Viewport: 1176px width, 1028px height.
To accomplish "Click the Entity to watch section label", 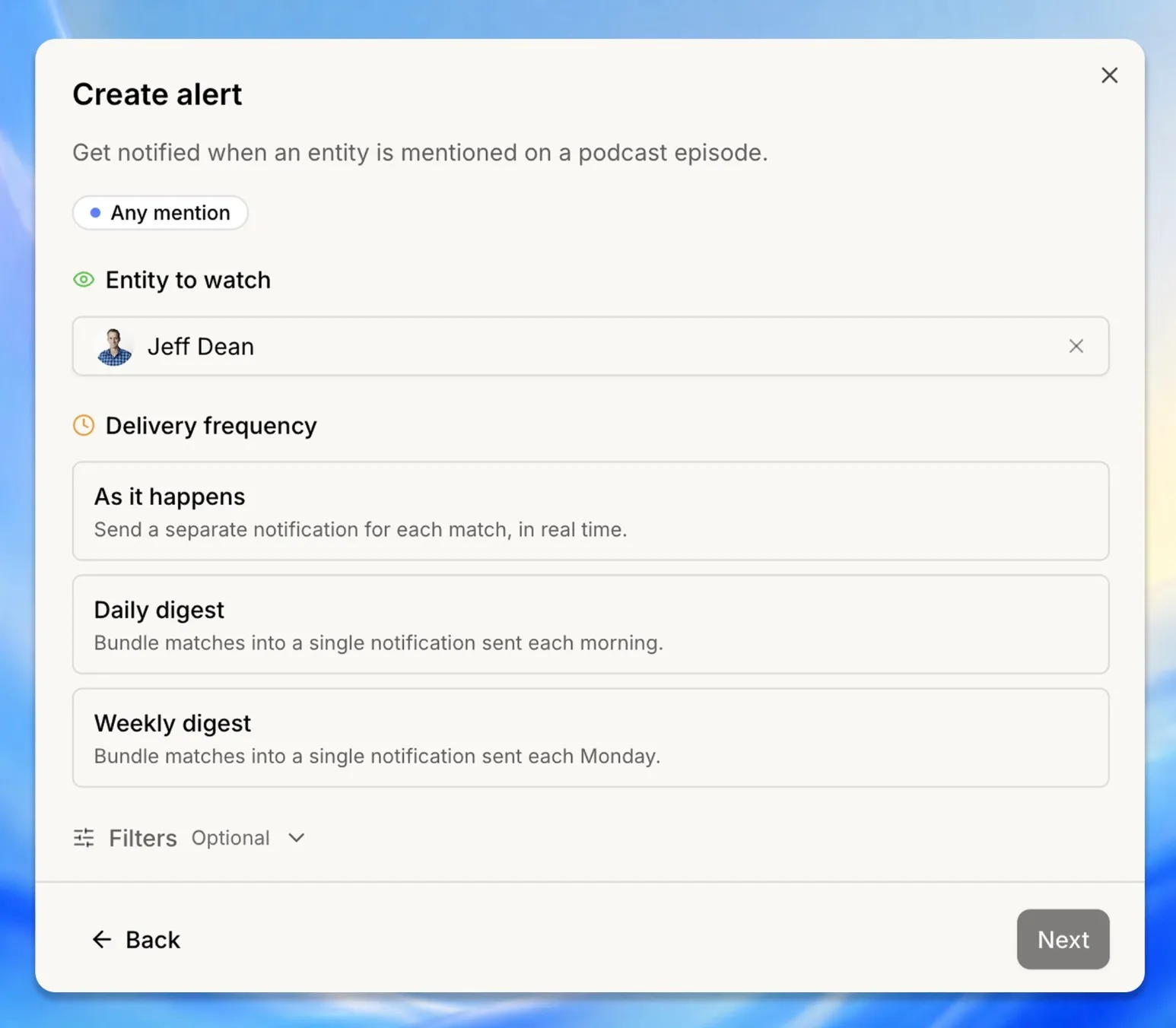I will click(x=188, y=280).
